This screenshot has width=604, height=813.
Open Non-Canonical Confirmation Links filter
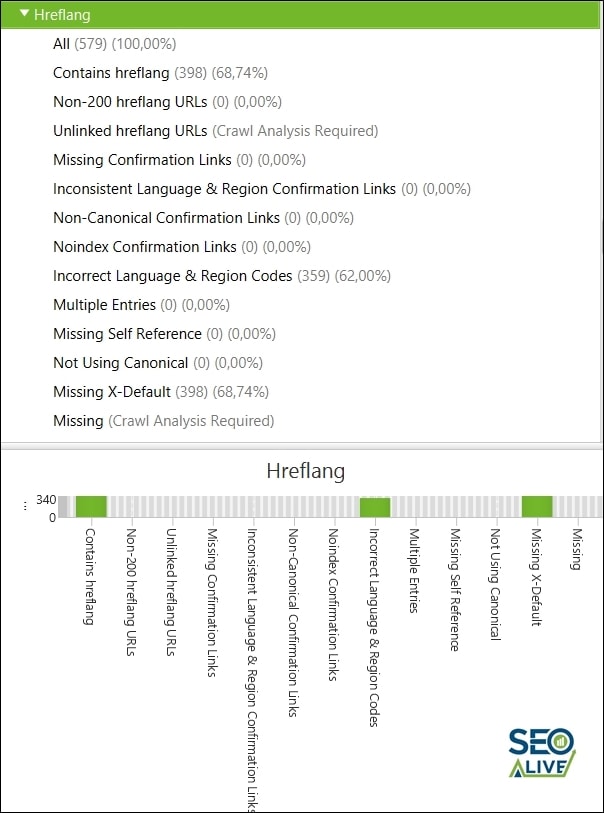(203, 218)
